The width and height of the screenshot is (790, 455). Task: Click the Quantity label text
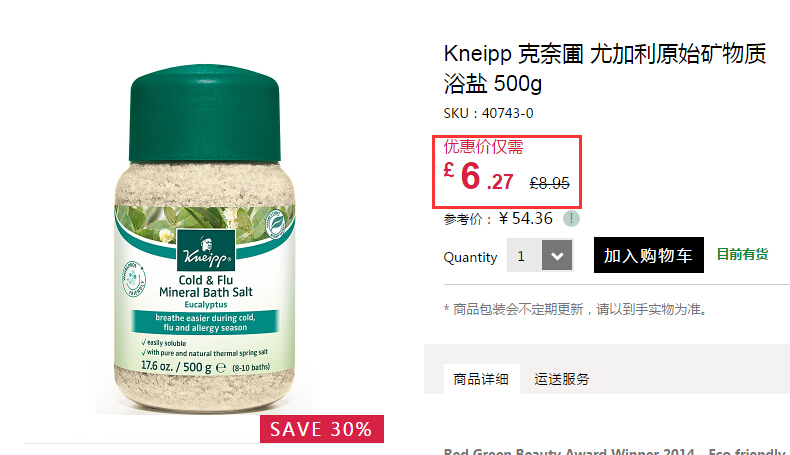(x=470, y=257)
